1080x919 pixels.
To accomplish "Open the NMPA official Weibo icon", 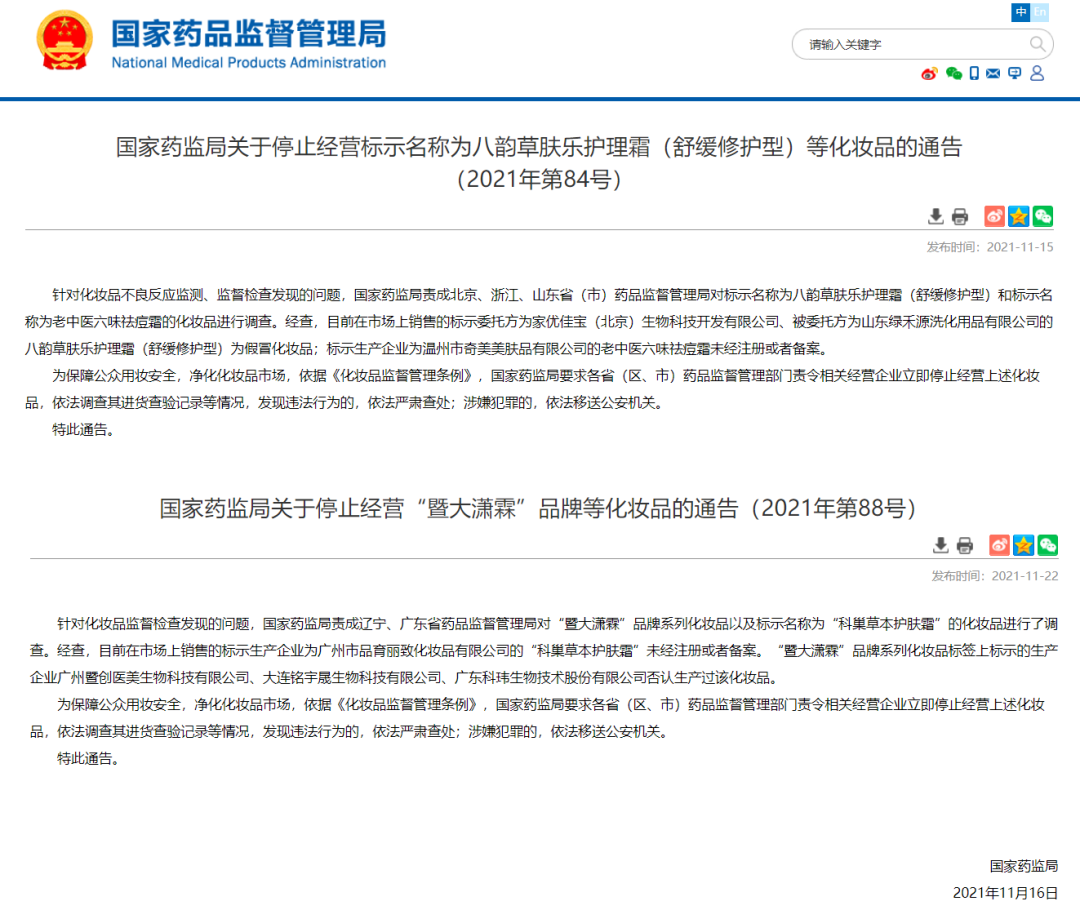I will [x=929, y=73].
